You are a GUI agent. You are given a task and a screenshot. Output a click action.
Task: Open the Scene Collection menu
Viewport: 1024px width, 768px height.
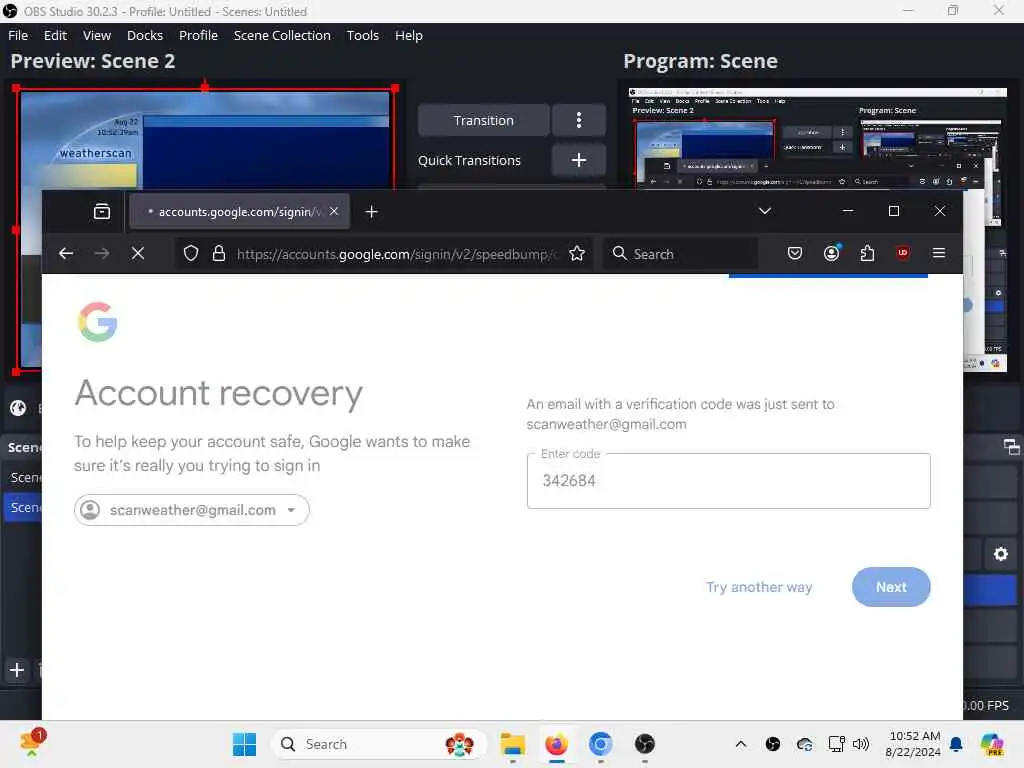click(x=282, y=35)
